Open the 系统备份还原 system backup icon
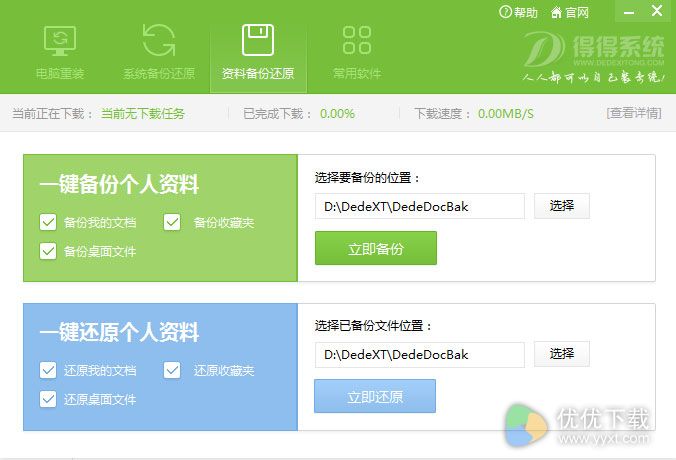 point(159,40)
